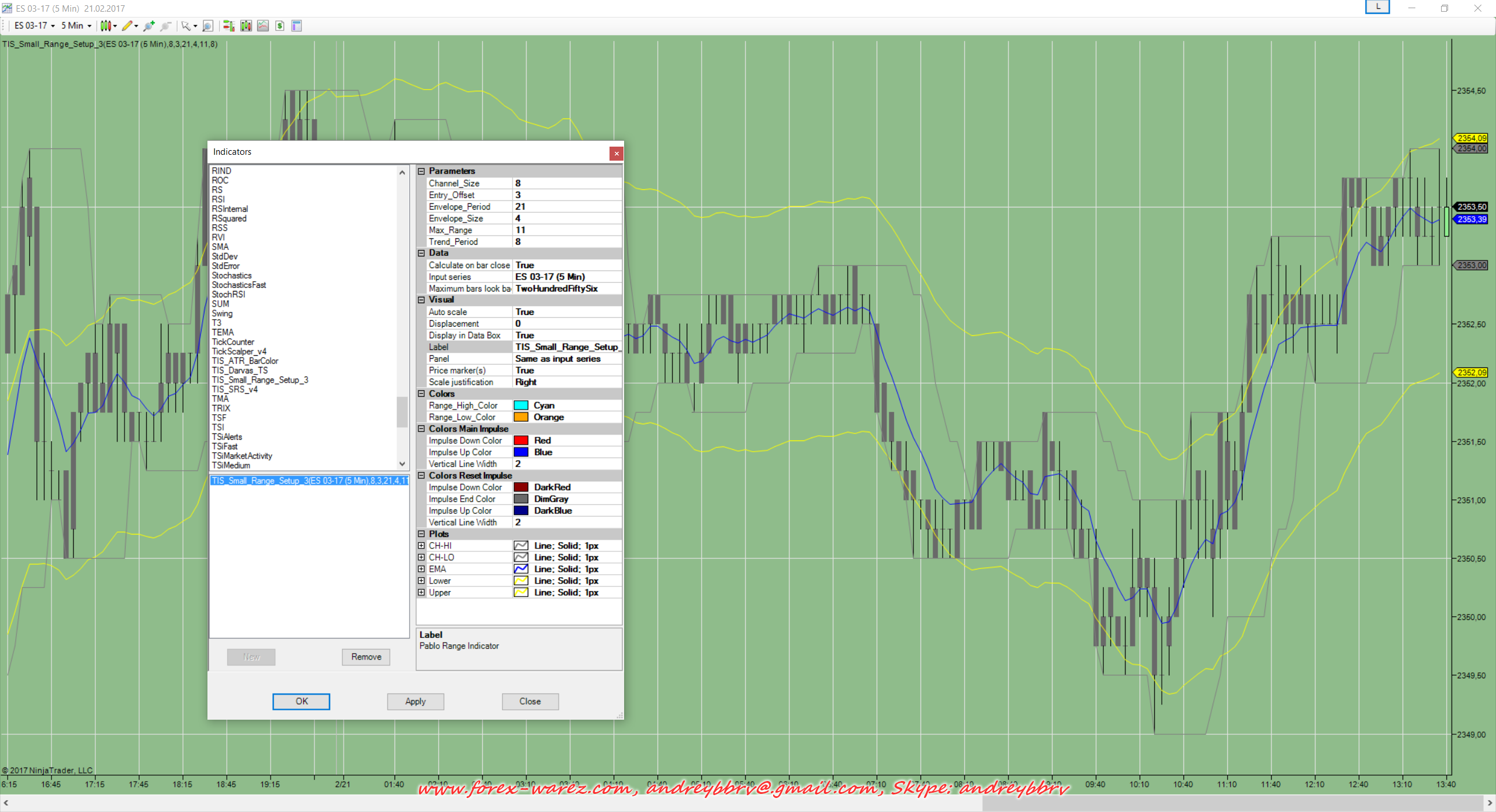Open the Strategies dollar sign icon
This screenshot has width=1496, height=812.
[x=280, y=26]
